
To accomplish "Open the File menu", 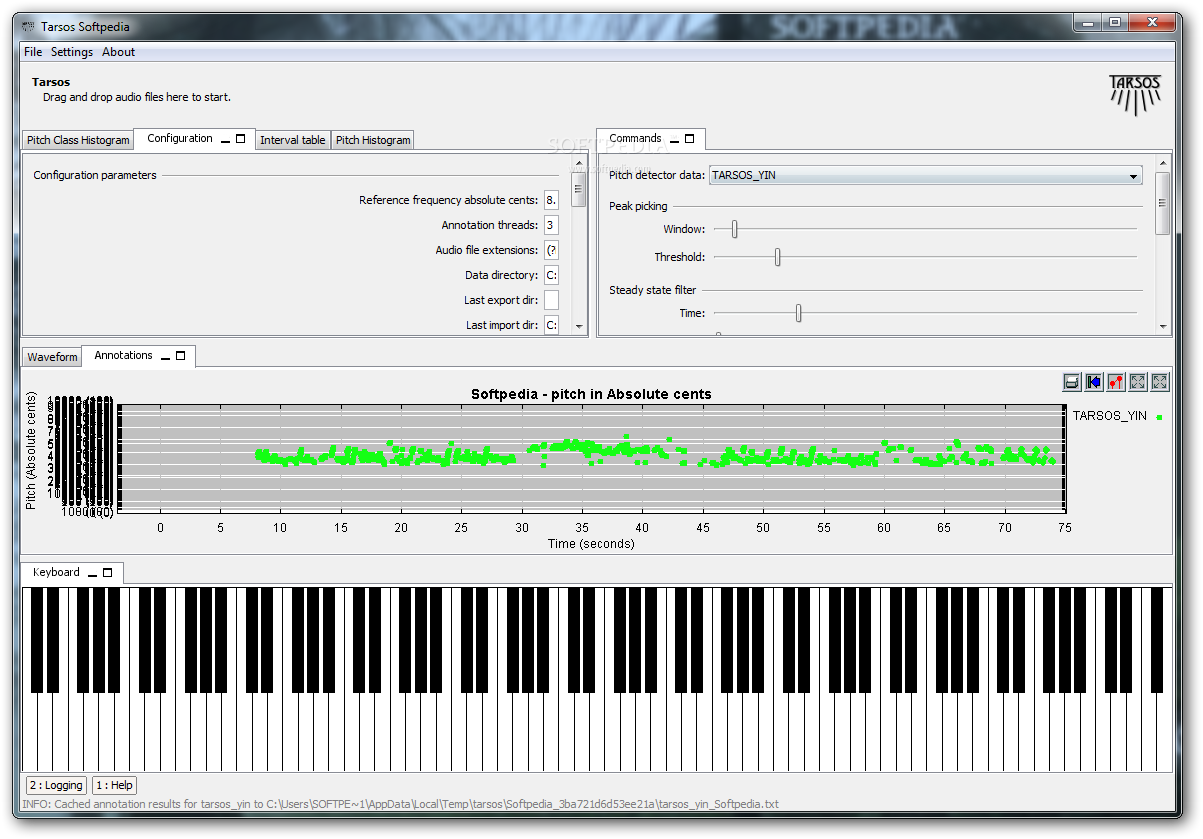I will [33, 52].
